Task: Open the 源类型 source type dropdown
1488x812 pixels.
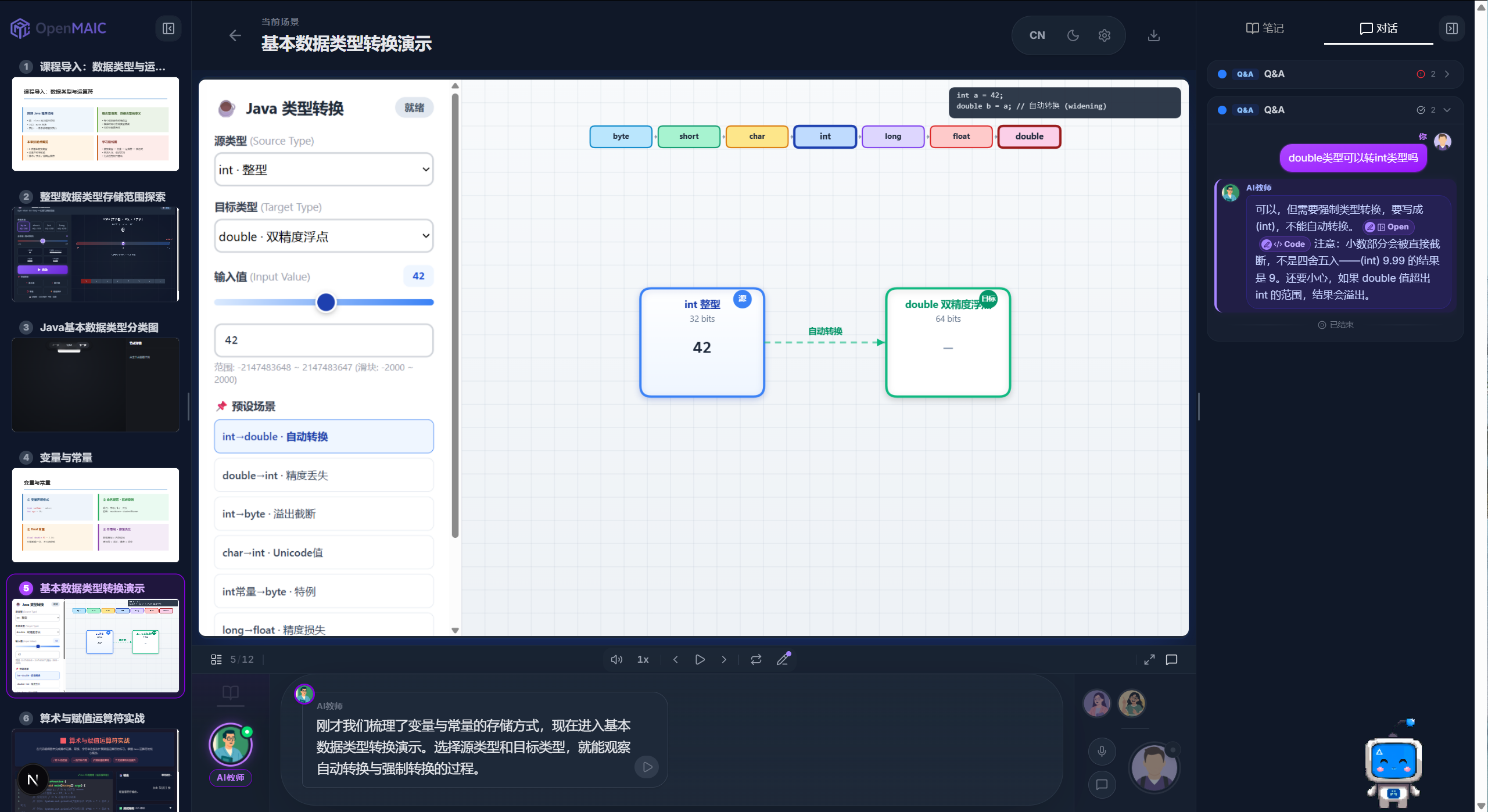Action: pos(324,170)
